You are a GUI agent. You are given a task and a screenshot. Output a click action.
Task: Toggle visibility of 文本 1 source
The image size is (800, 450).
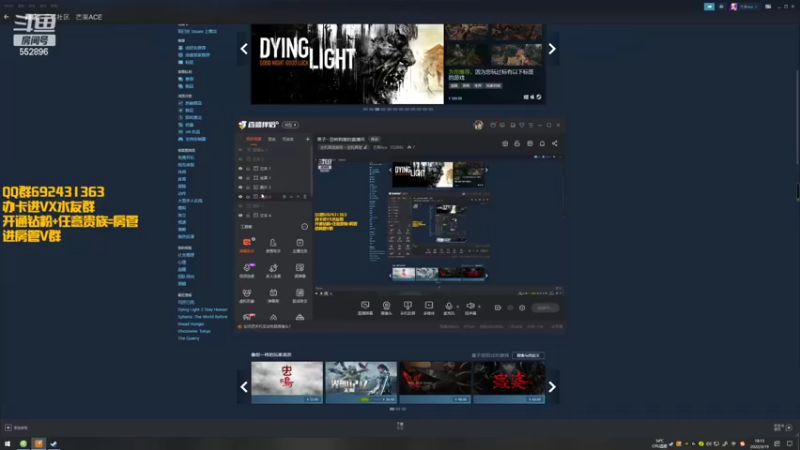coord(240,168)
